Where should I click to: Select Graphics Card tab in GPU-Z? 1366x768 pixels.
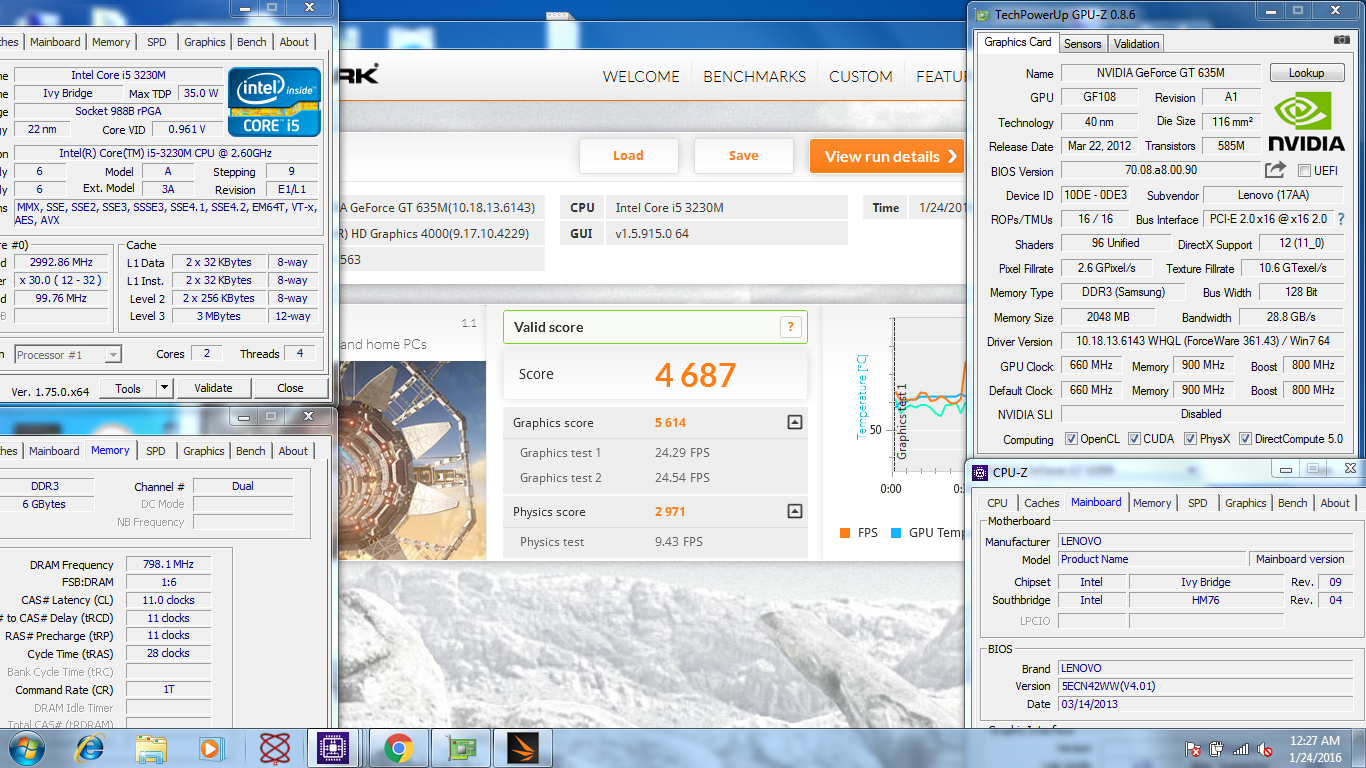coord(1017,42)
